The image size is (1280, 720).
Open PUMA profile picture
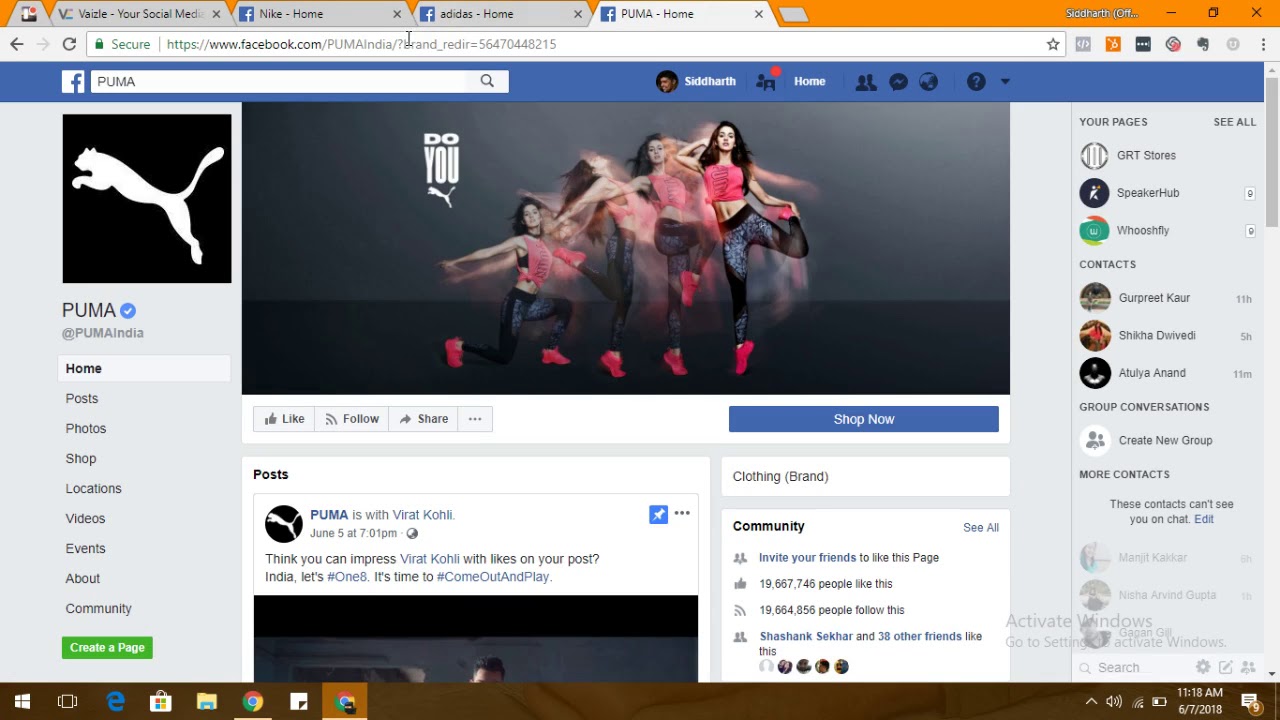point(147,198)
